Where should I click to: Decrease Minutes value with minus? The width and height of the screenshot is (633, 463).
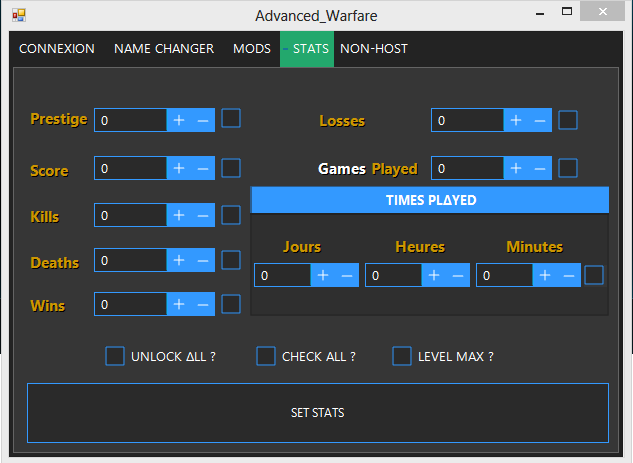[569, 275]
